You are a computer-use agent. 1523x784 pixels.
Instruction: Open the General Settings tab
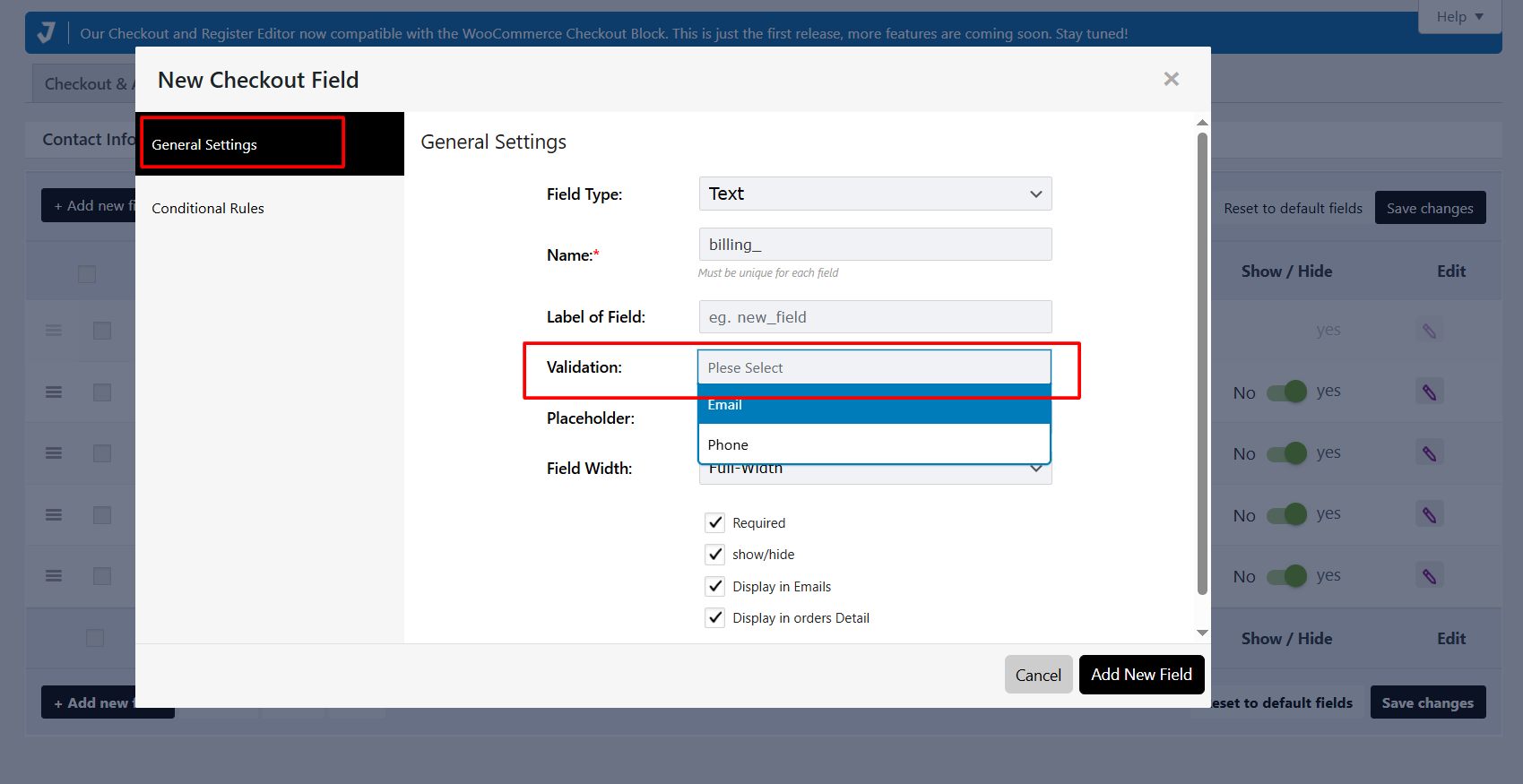[204, 144]
